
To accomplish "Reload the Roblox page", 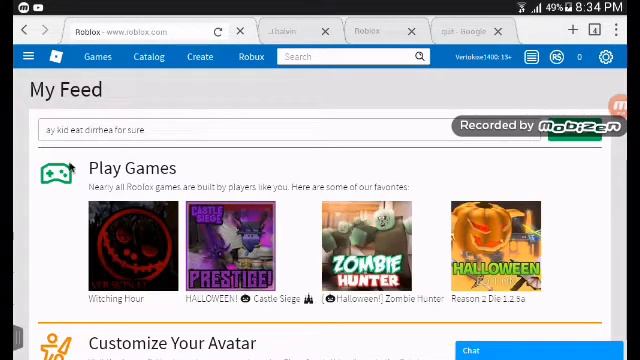I will tap(218, 32).
